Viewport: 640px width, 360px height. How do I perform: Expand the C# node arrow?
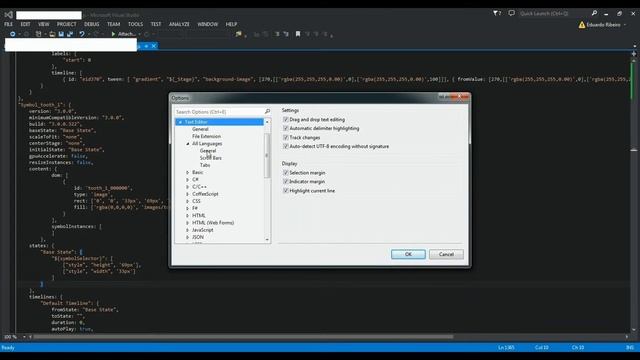[x=187, y=180]
